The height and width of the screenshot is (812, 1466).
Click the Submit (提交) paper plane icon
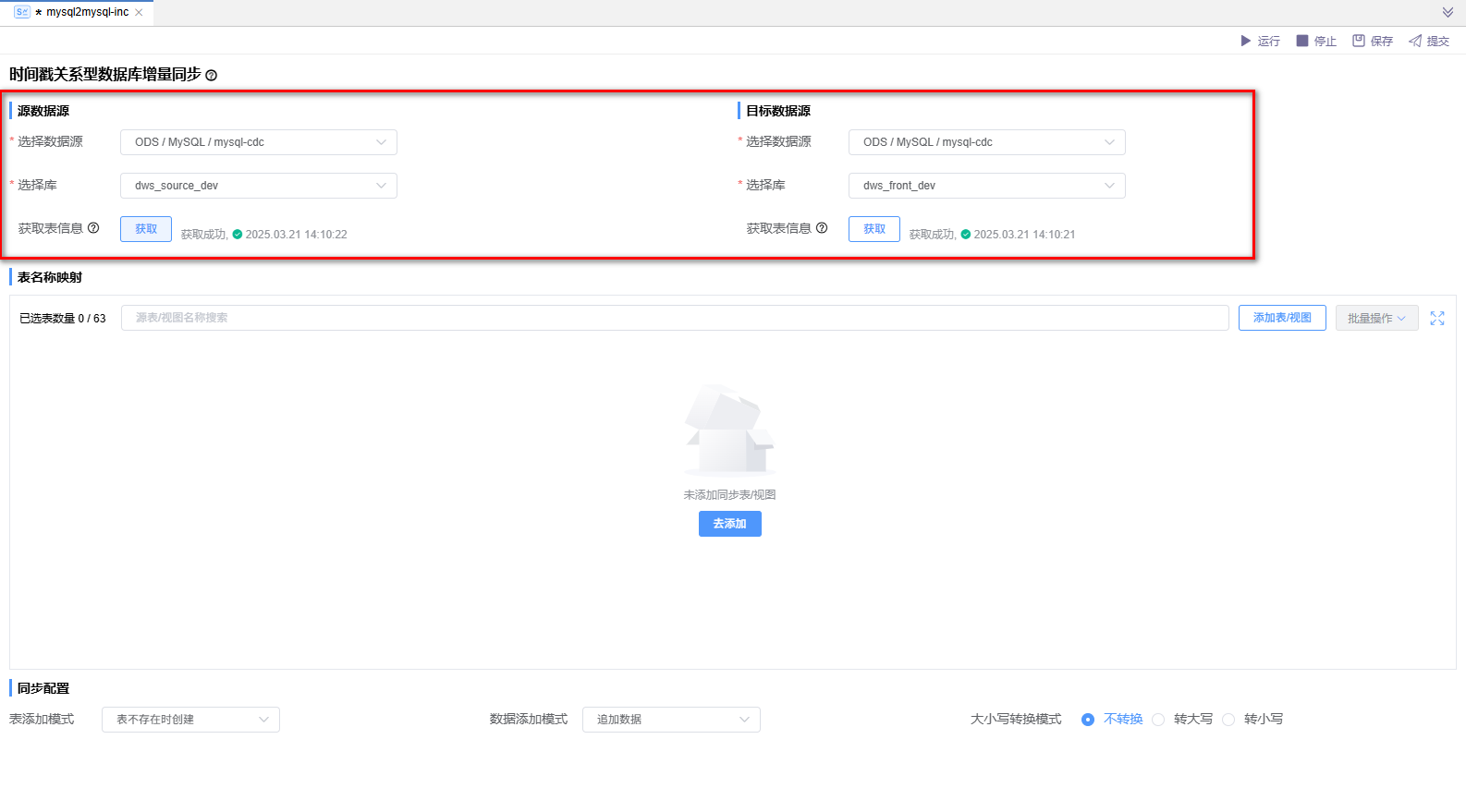tap(1414, 41)
